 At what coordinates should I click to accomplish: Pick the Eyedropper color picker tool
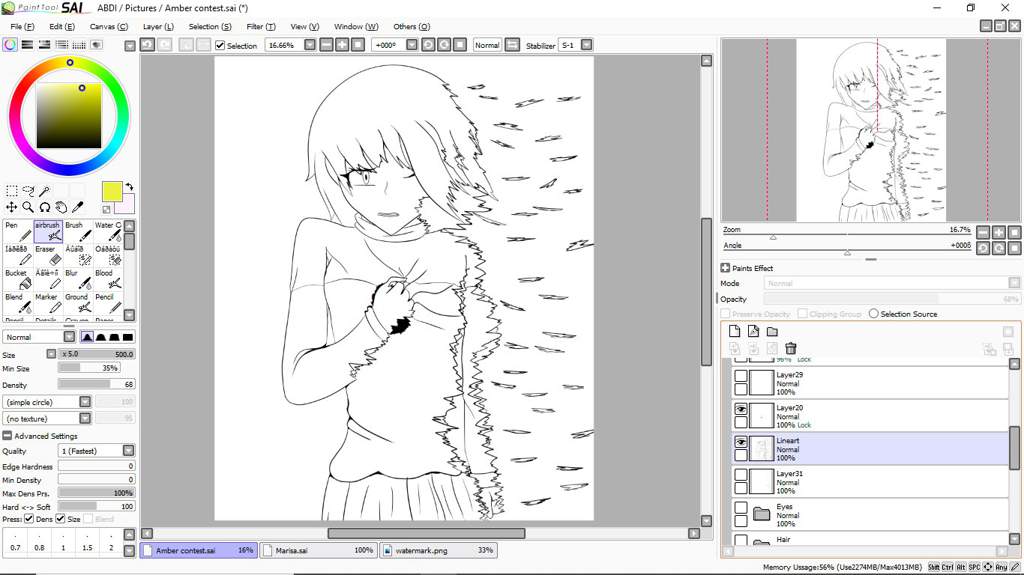click(x=77, y=207)
